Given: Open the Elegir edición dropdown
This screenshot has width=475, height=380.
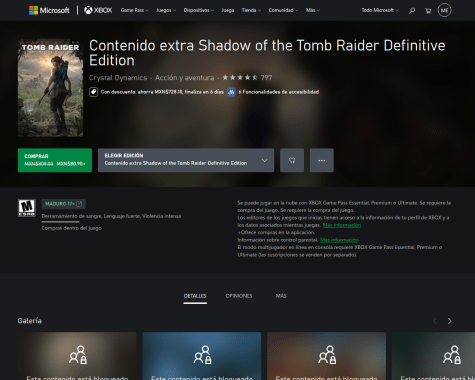Looking at the screenshot, I should point(186,160).
